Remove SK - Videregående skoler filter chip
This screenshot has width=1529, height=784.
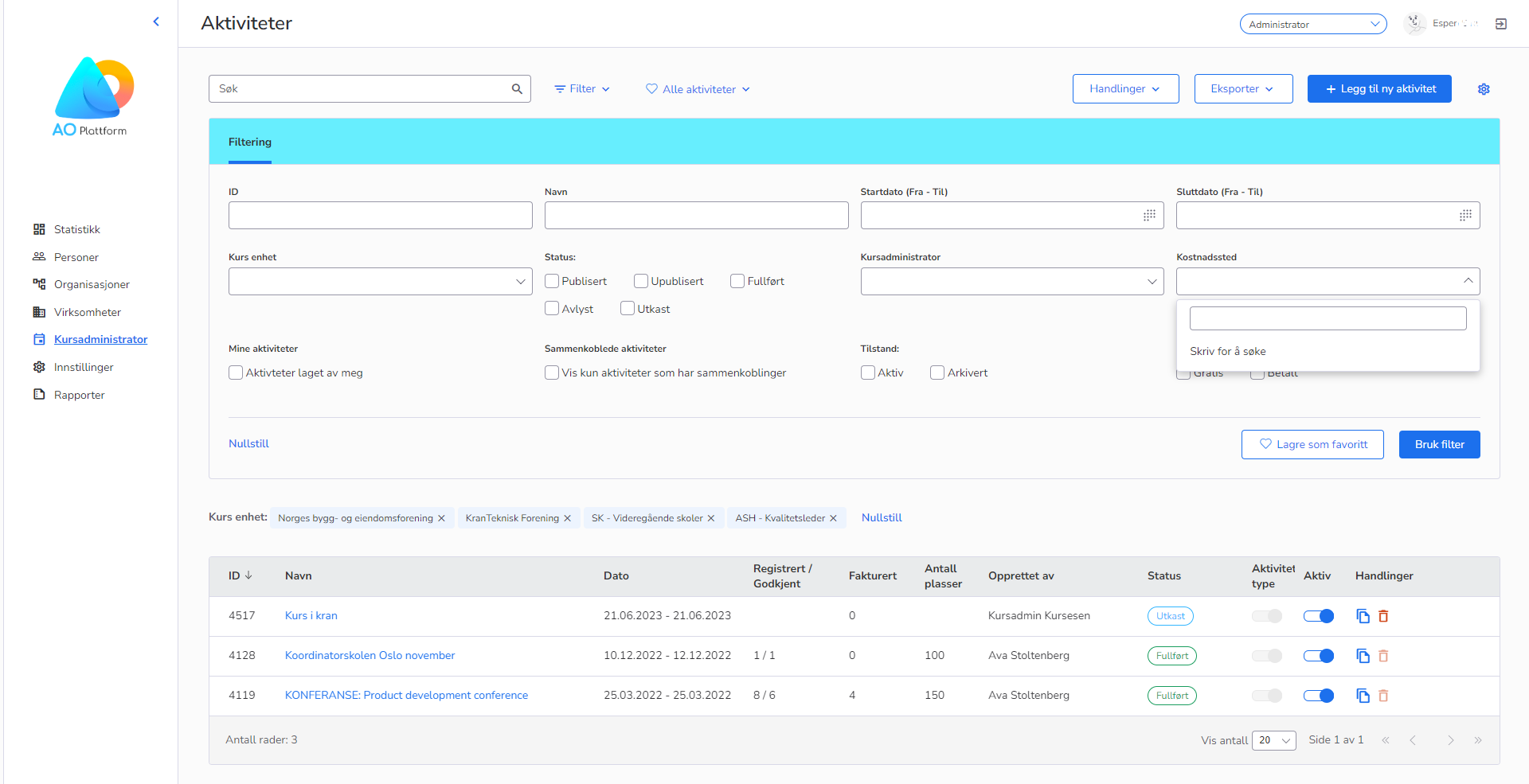click(711, 518)
